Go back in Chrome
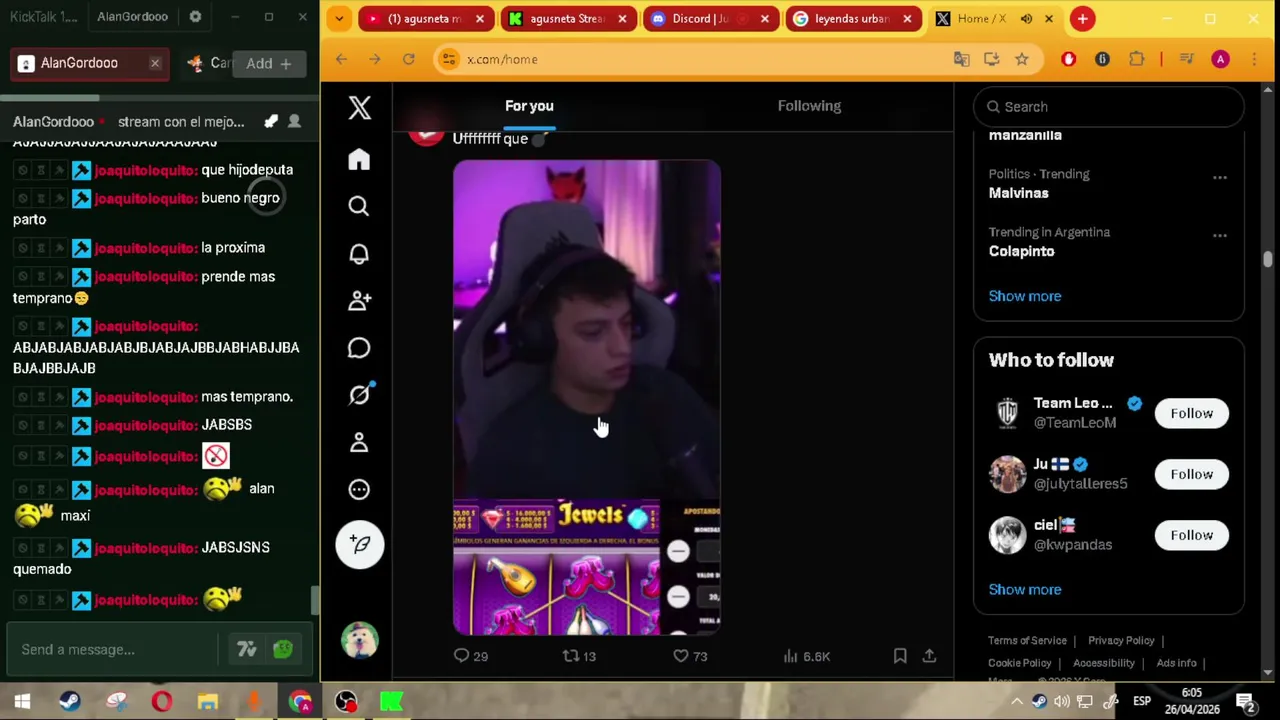 pos(341,60)
